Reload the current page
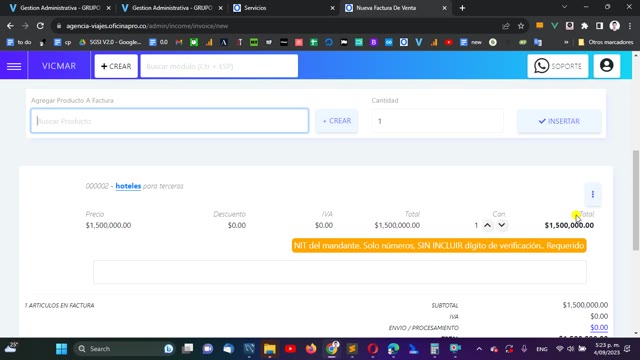Image resolution: width=640 pixels, height=360 pixels. (x=40, y=26)
